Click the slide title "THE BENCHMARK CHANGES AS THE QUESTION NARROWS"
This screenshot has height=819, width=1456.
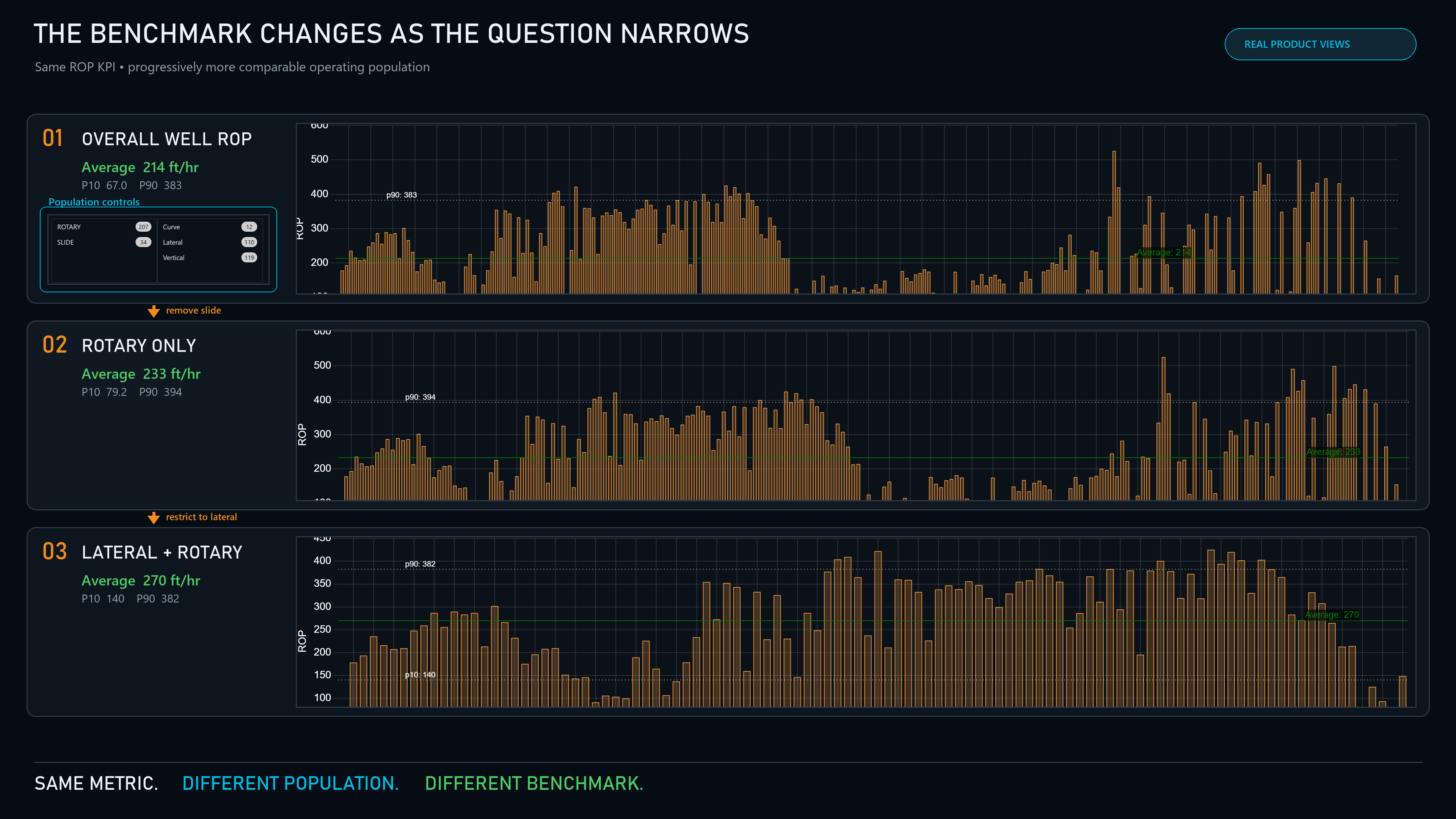[391, 34]
